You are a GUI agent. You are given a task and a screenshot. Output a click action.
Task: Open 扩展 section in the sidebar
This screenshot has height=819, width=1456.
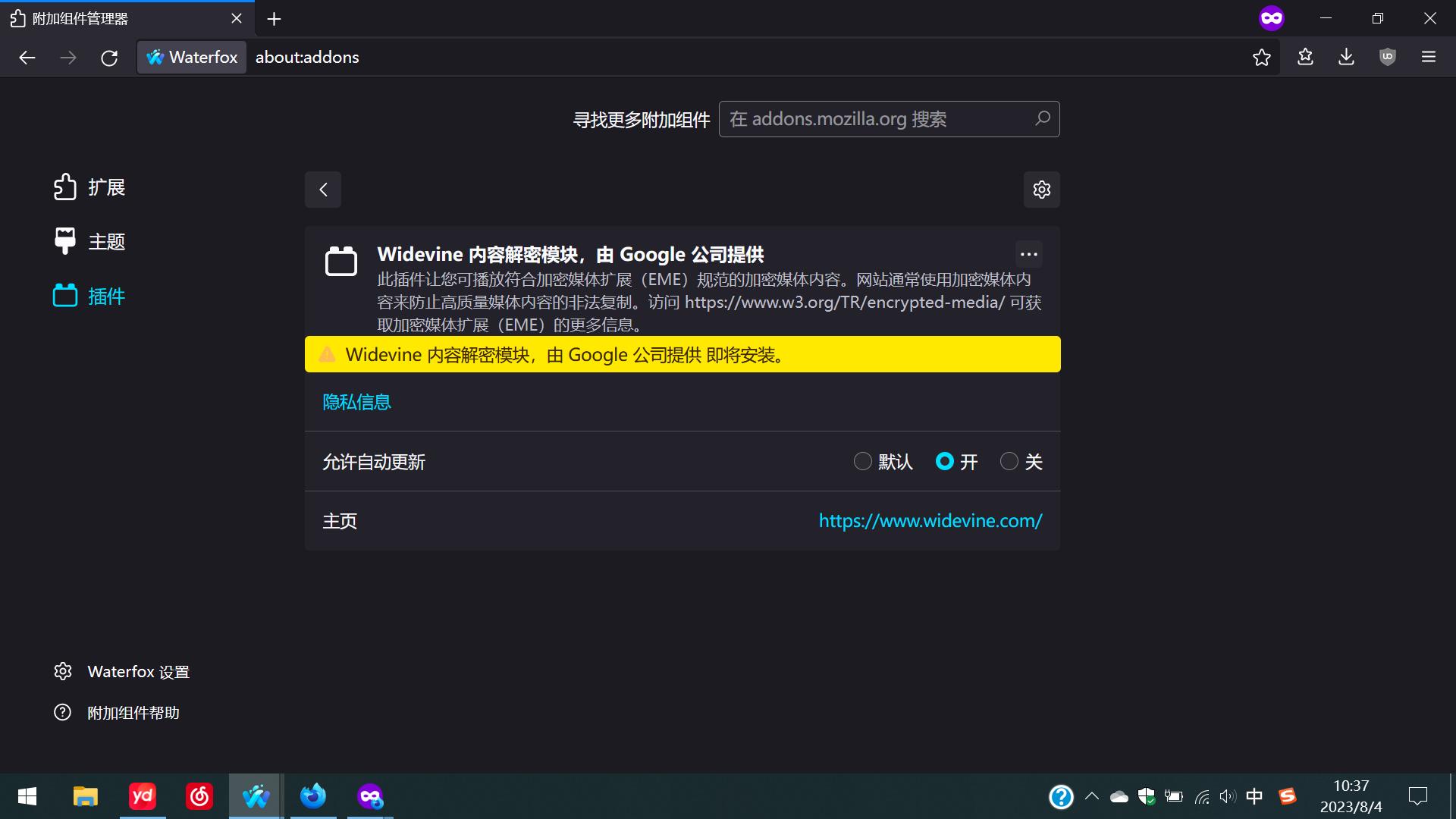pos(106,187)
